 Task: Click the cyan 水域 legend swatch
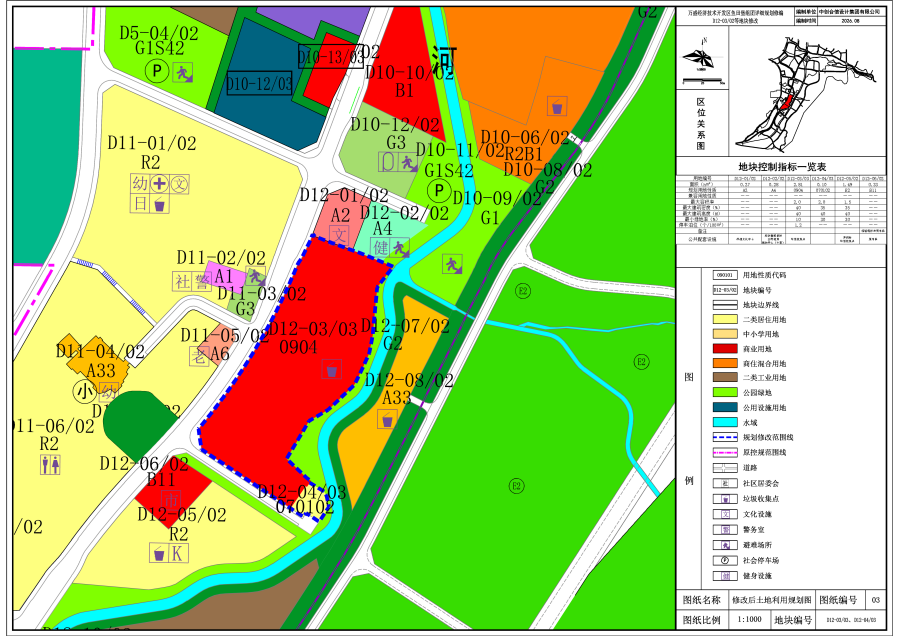coord(724,422)
